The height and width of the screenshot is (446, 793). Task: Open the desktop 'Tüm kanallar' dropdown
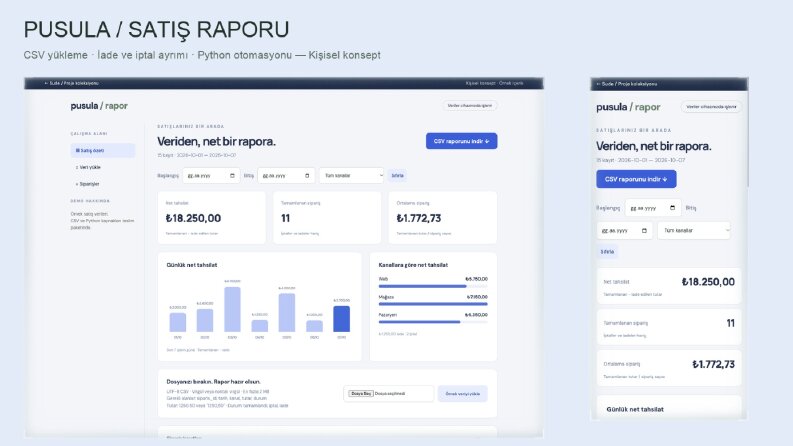(351, 175)
